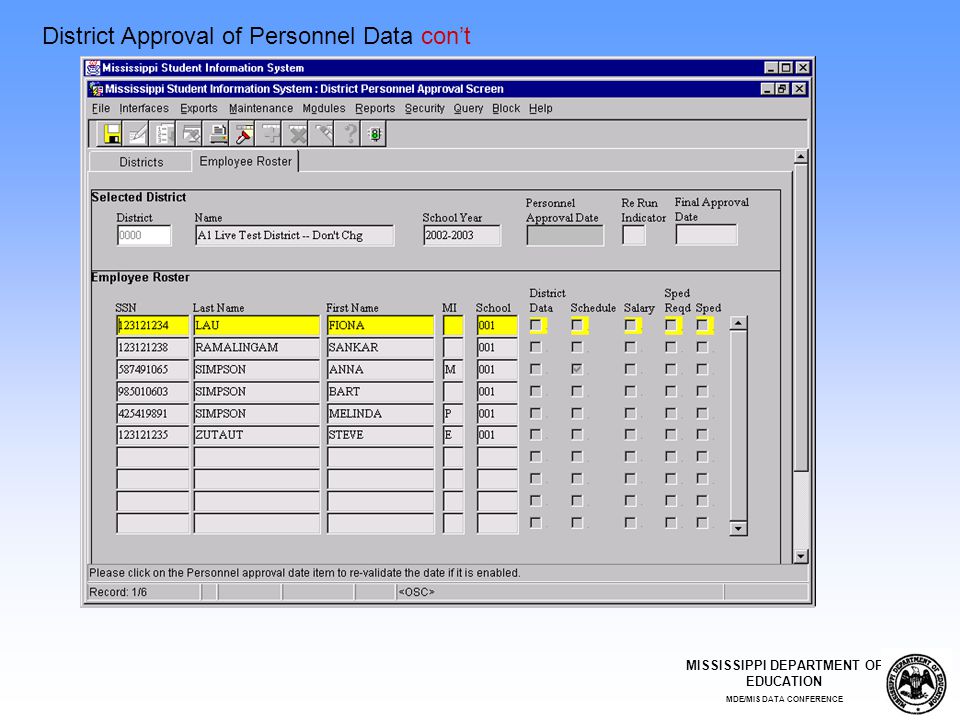The width and height of the screenshot is (960, 720).
Task: Click roster scrollbar up arrow
Action: [738, 323]
